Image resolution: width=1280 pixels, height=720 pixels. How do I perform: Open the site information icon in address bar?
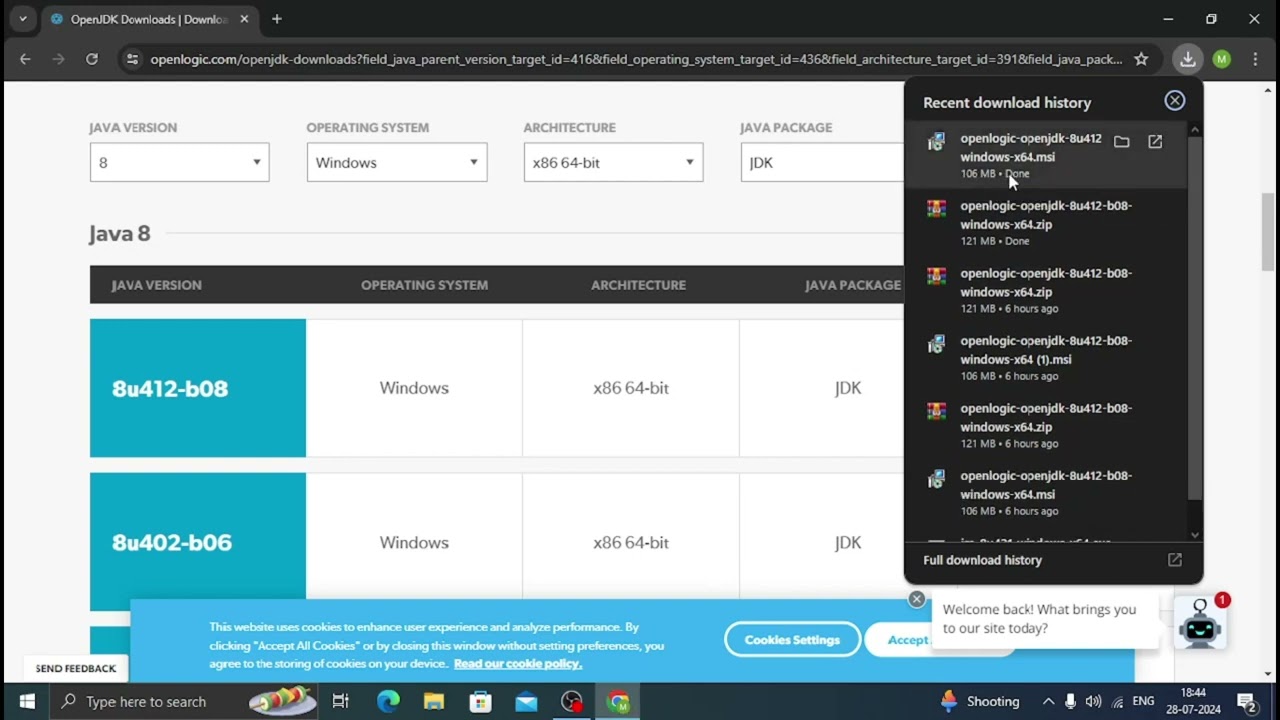pyautogui.click(x=131, y=59)
